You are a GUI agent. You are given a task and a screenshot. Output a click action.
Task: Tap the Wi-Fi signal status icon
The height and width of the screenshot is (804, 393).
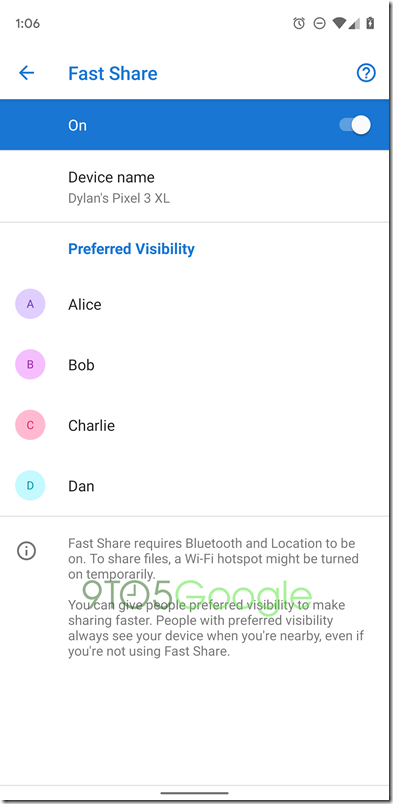(x=339, y=23)
